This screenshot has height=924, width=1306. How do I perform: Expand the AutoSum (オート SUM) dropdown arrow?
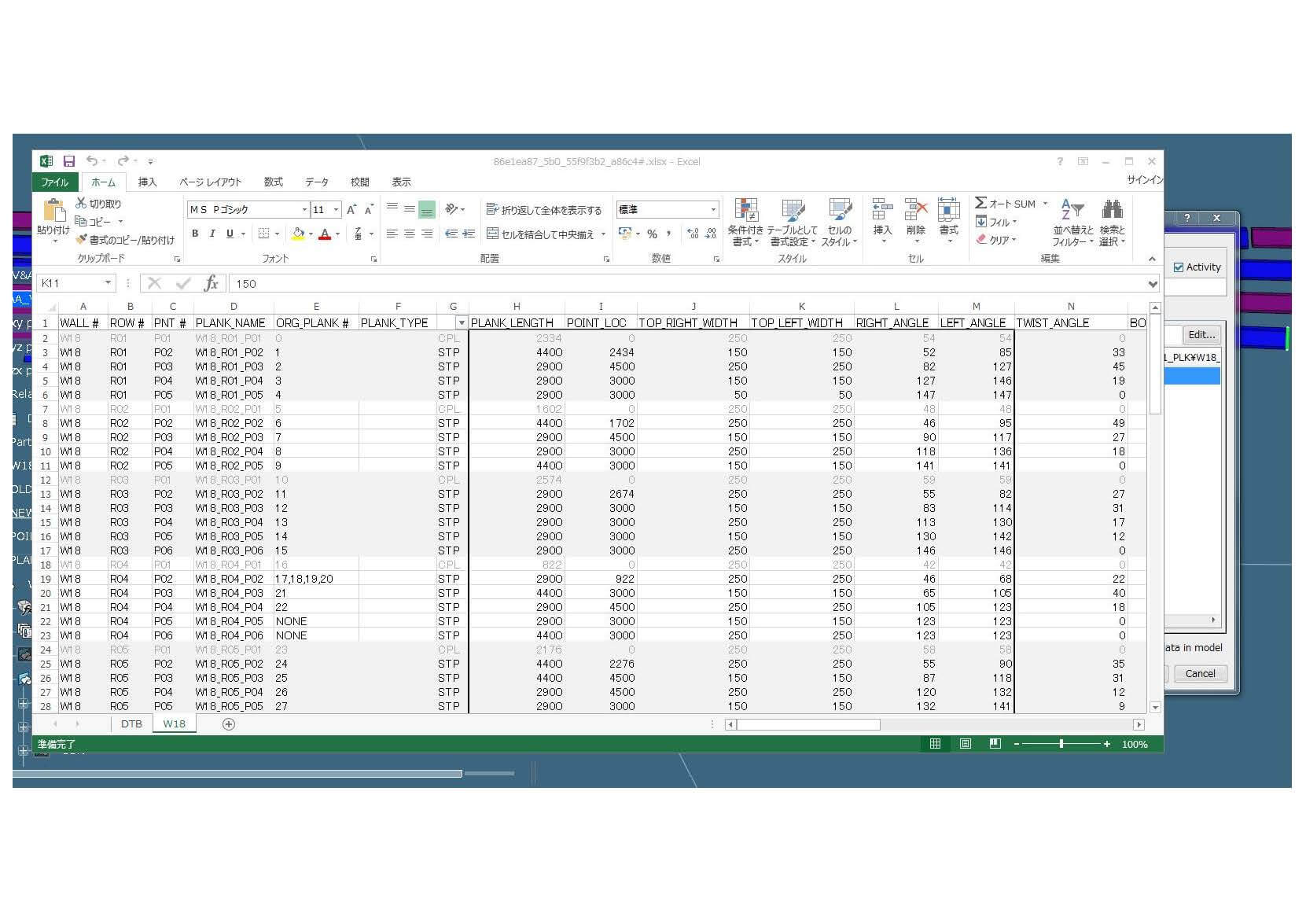[x=1045, y=204]
